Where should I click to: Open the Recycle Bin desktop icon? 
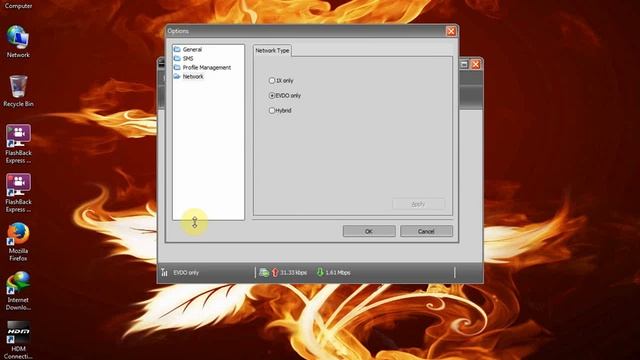click(18, 91)
